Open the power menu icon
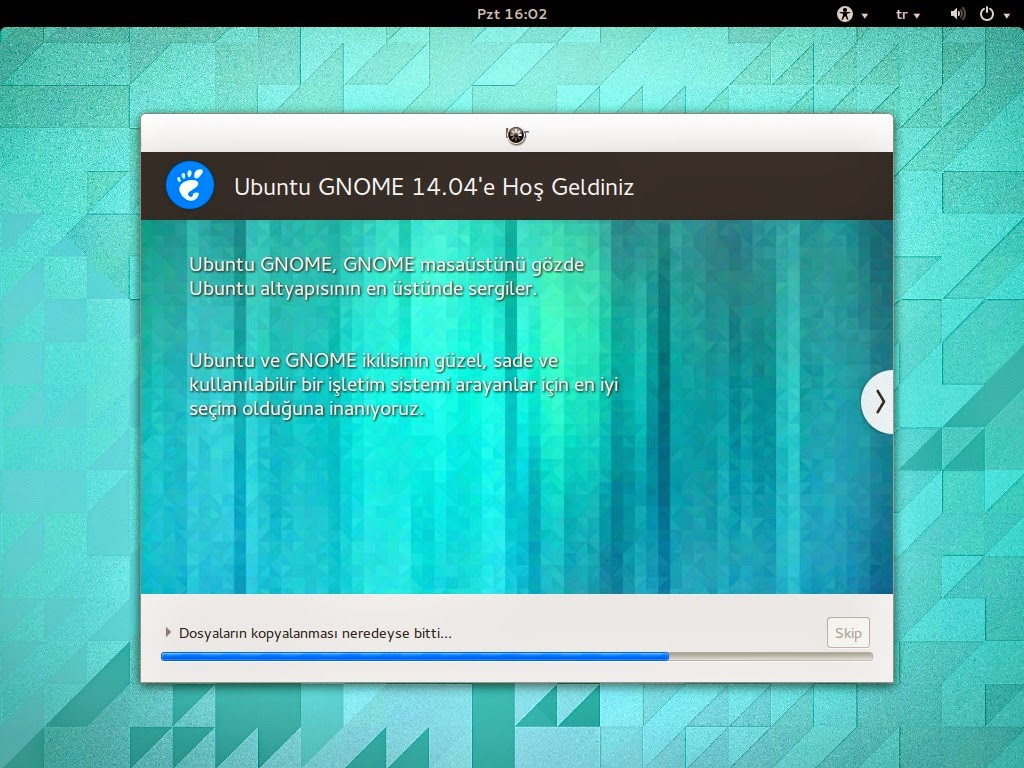This screenshot has width=1024, height=768. point(987,14)
